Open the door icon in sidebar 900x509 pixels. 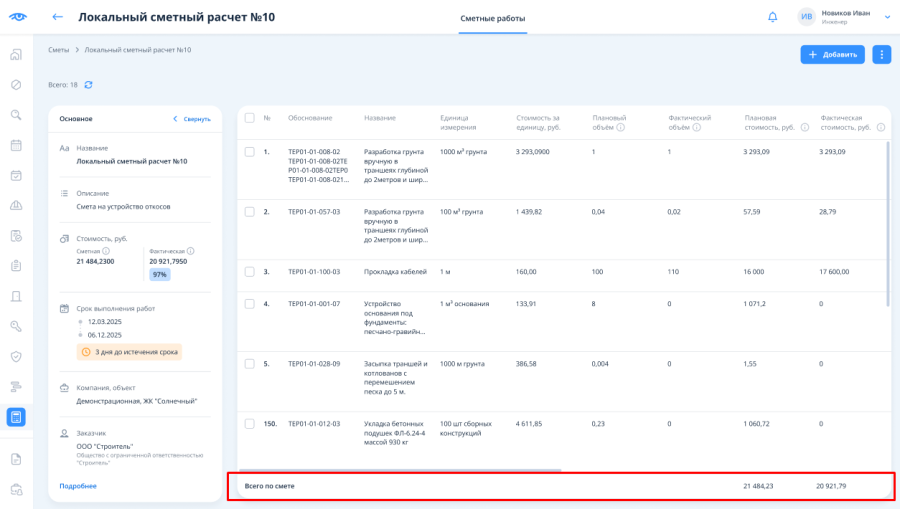pos(16,296)
